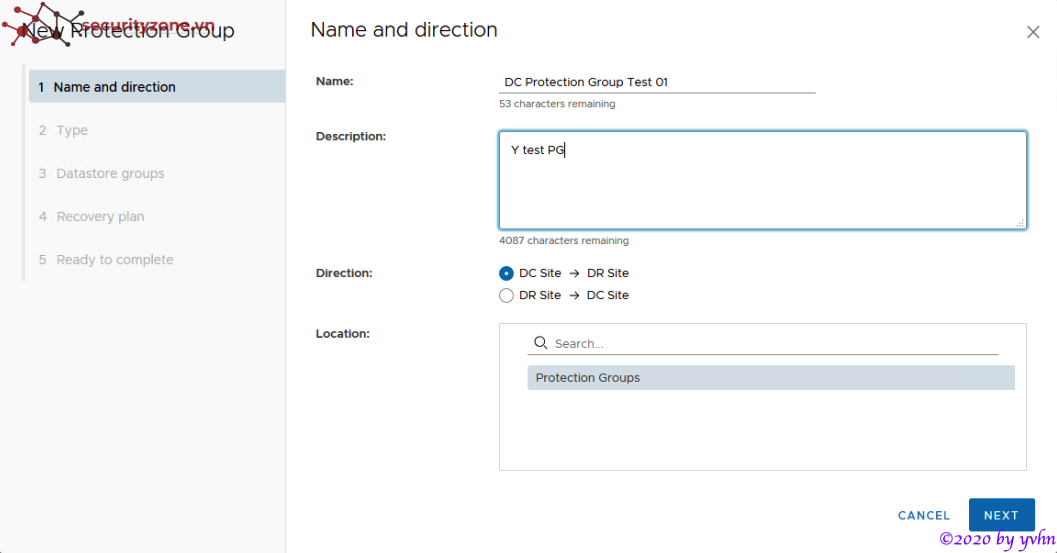This screenshot has height=553, width=1057.
Task: Click the Name input field
Action: coord(657,82)
